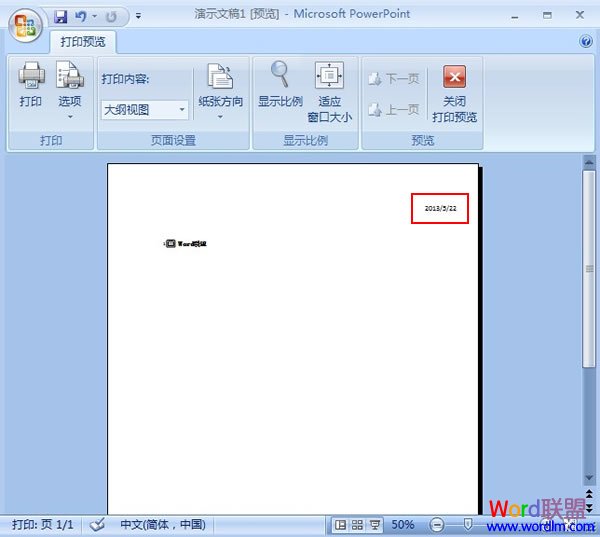Click 关闭打印预览 to close preview
This screenshot has height=537, width=600.
(x=454, y=93)
